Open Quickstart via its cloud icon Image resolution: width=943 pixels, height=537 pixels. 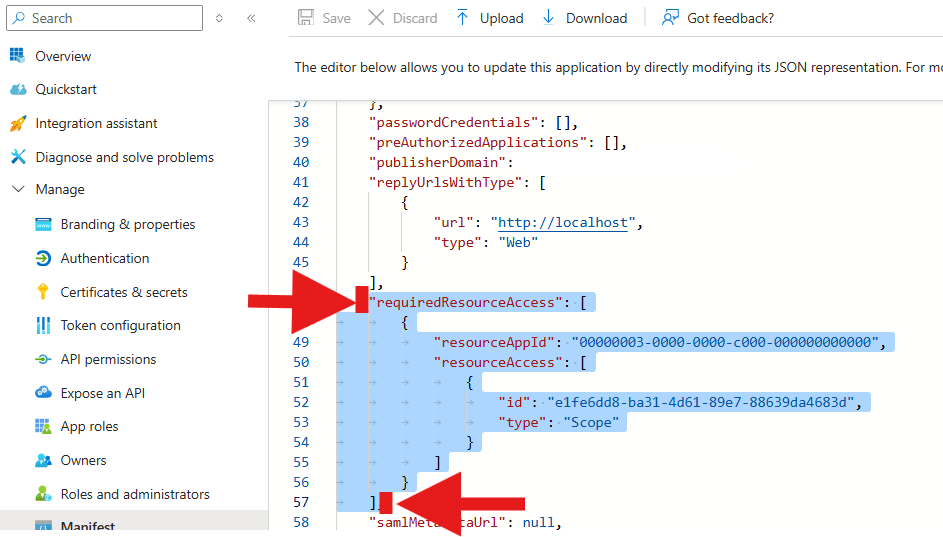17,90
